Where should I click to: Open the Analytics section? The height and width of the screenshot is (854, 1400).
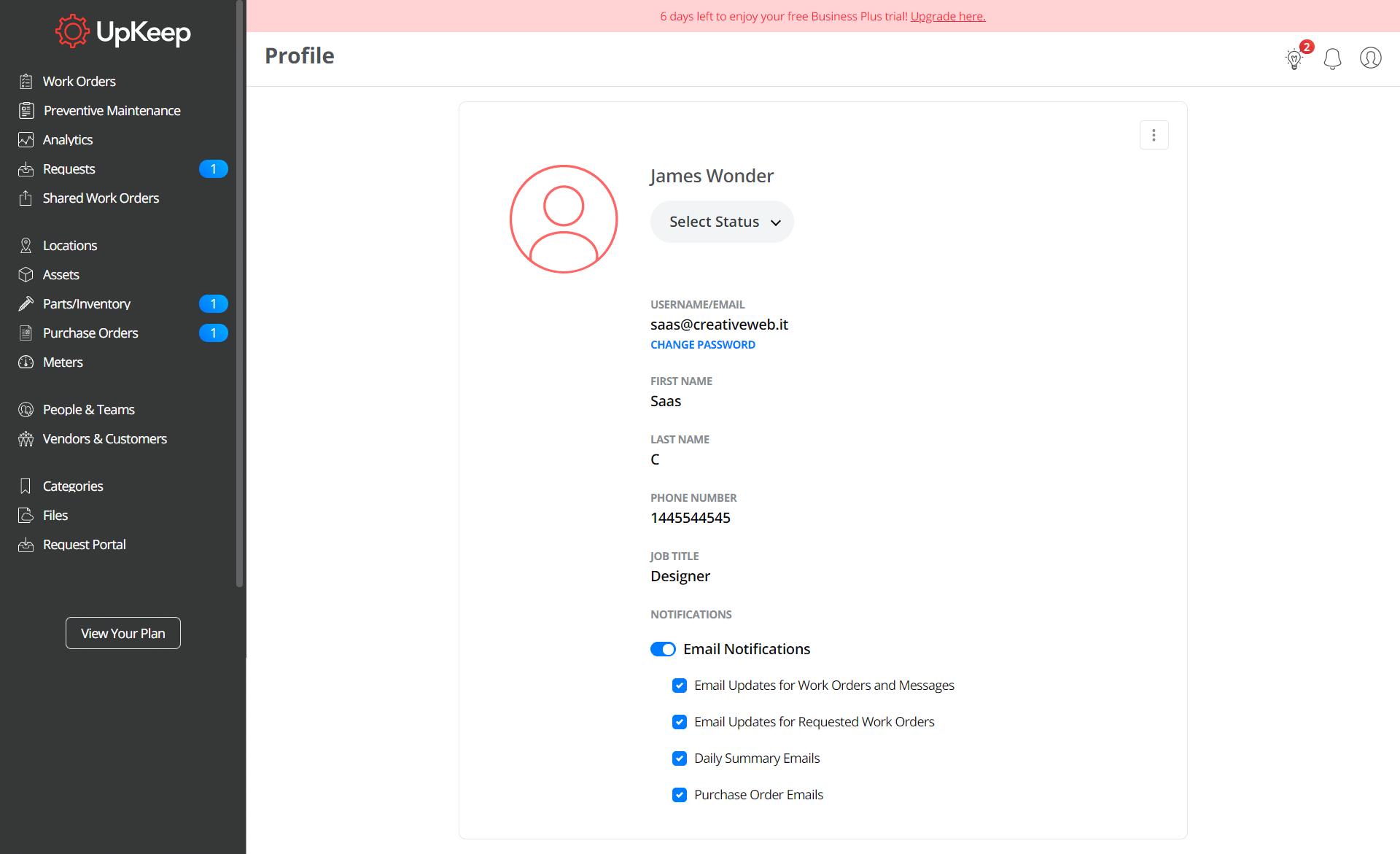[x=67, y=139]
